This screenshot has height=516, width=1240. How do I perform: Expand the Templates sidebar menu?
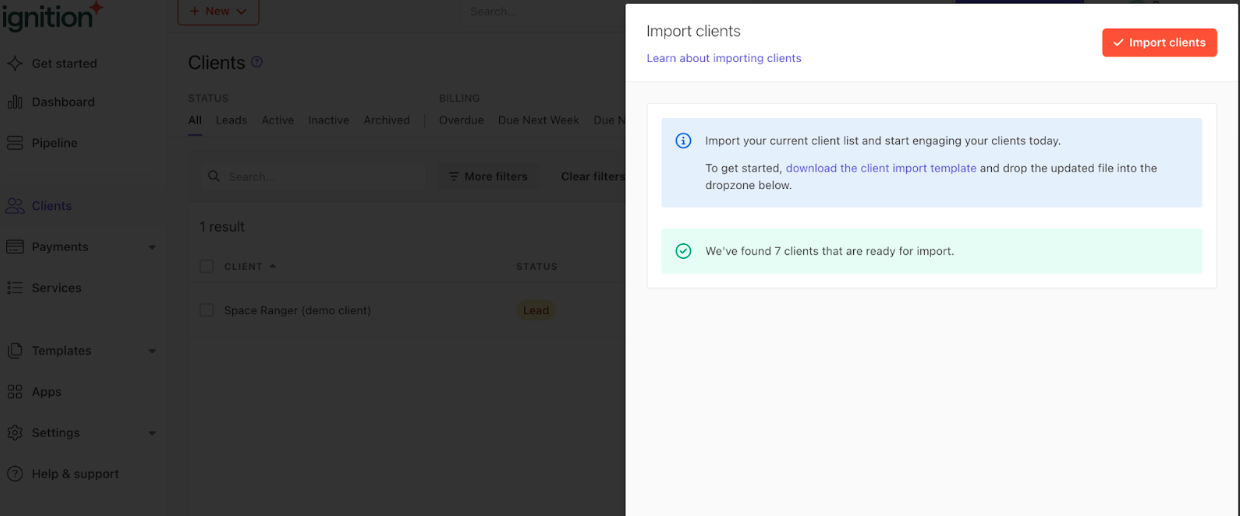pyautogui.click(x=152, y=351)
